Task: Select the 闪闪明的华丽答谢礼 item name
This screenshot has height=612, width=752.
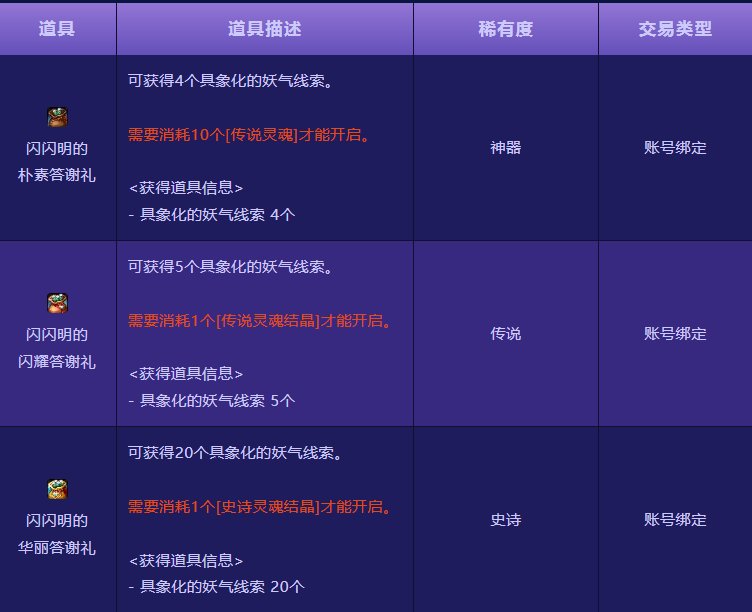Action: click(x=57, y=534)
